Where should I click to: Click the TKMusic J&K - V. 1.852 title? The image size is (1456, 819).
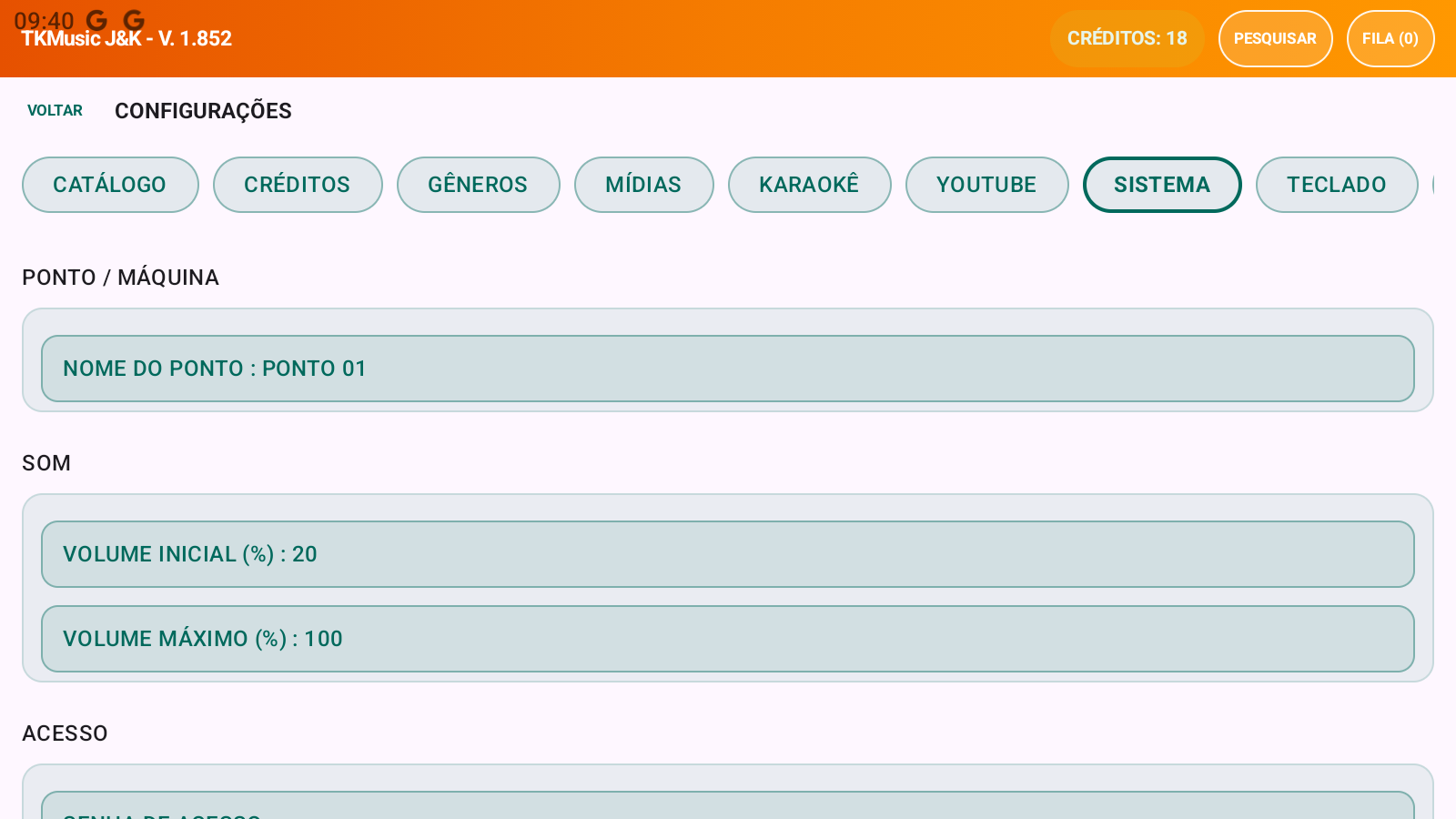[126, 39]
